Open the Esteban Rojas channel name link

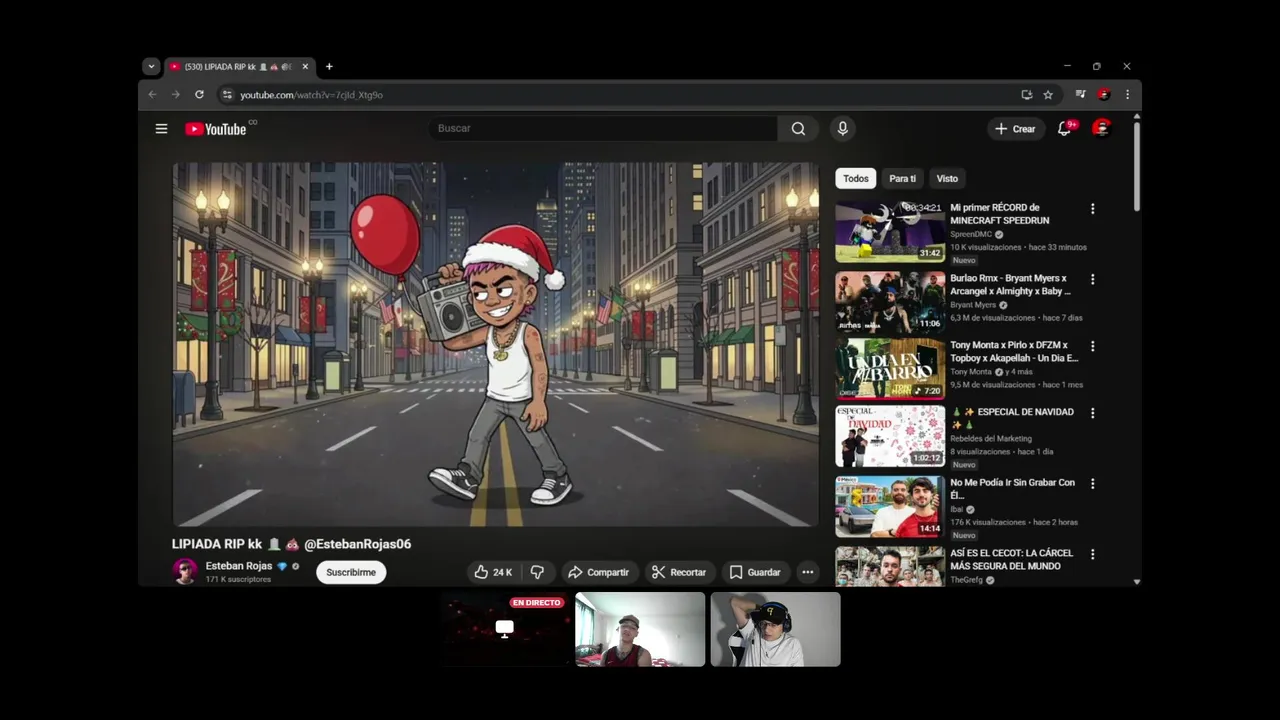point(238,566)
